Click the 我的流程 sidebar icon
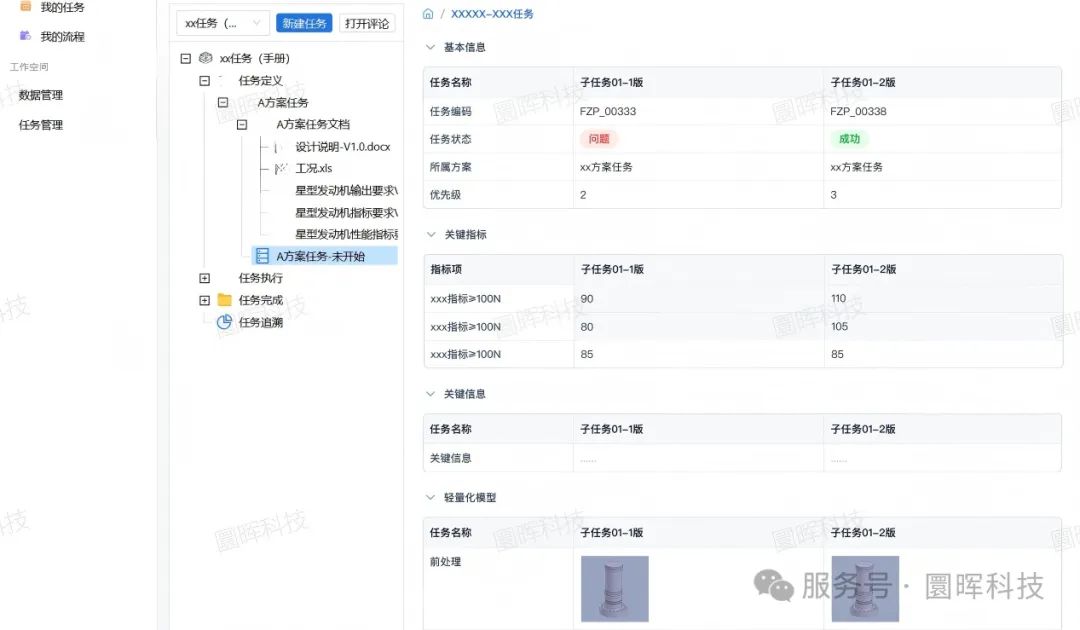The width and height of the screenshot is (1080, 630). click(26, 36)
